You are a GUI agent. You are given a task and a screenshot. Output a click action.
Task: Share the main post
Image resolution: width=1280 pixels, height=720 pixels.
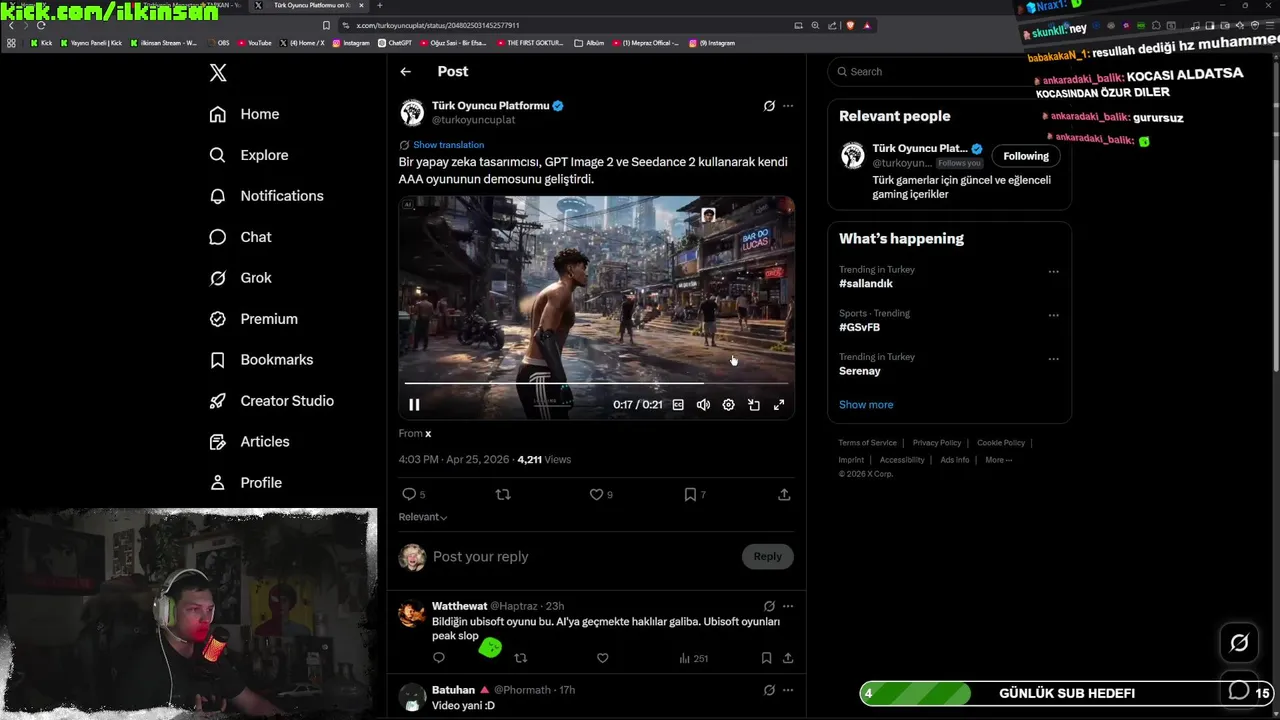pyautogui.click(x=784, y=495)
